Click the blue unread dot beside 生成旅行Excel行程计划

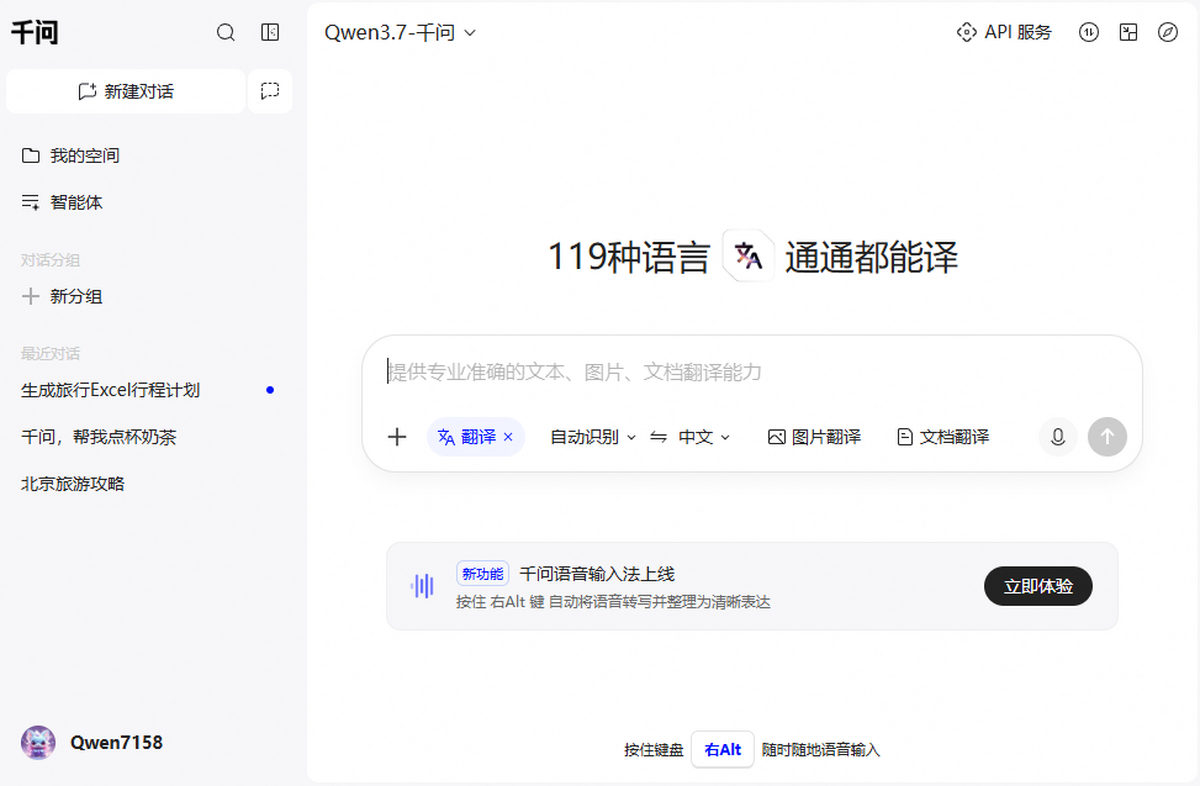coord(270,390)
